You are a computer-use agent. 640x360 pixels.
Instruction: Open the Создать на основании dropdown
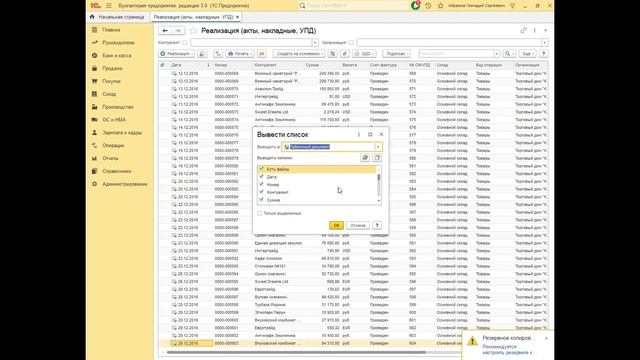[x=299, y=53]
